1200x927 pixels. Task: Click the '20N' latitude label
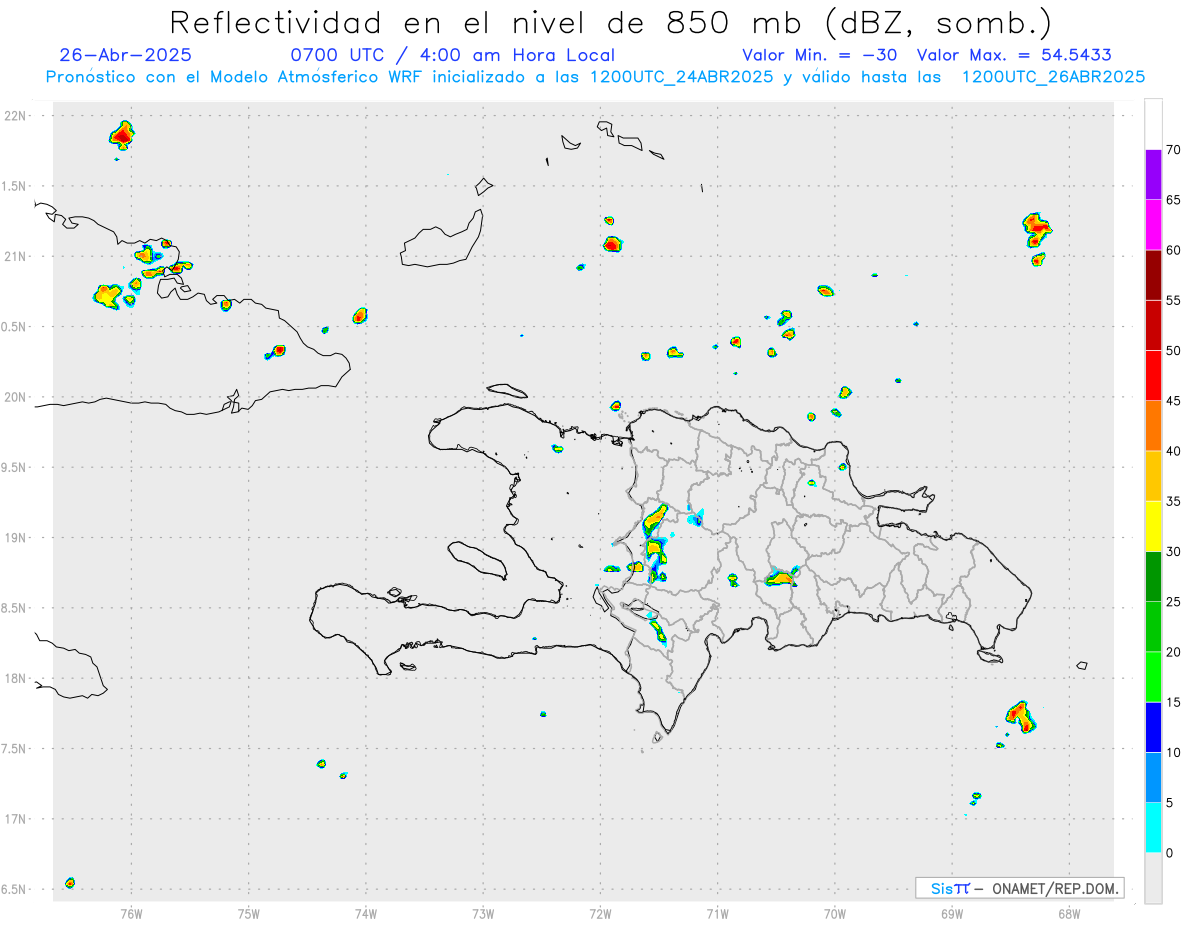(x=17, y=397)
